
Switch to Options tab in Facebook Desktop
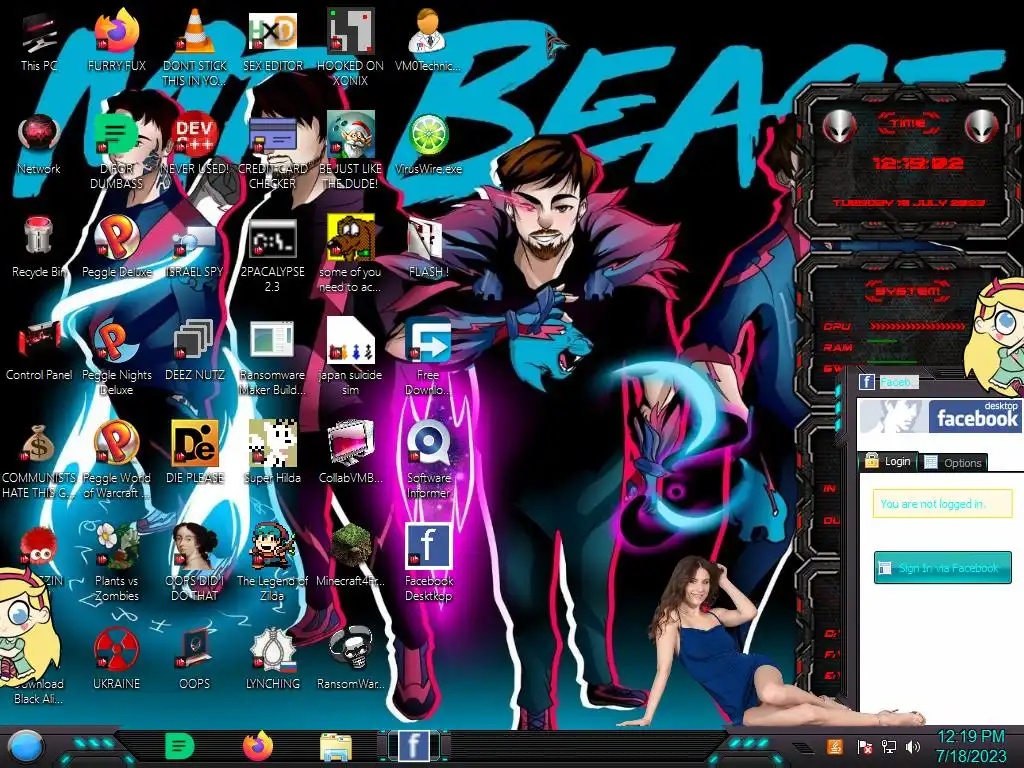click(x=953, y=462)
